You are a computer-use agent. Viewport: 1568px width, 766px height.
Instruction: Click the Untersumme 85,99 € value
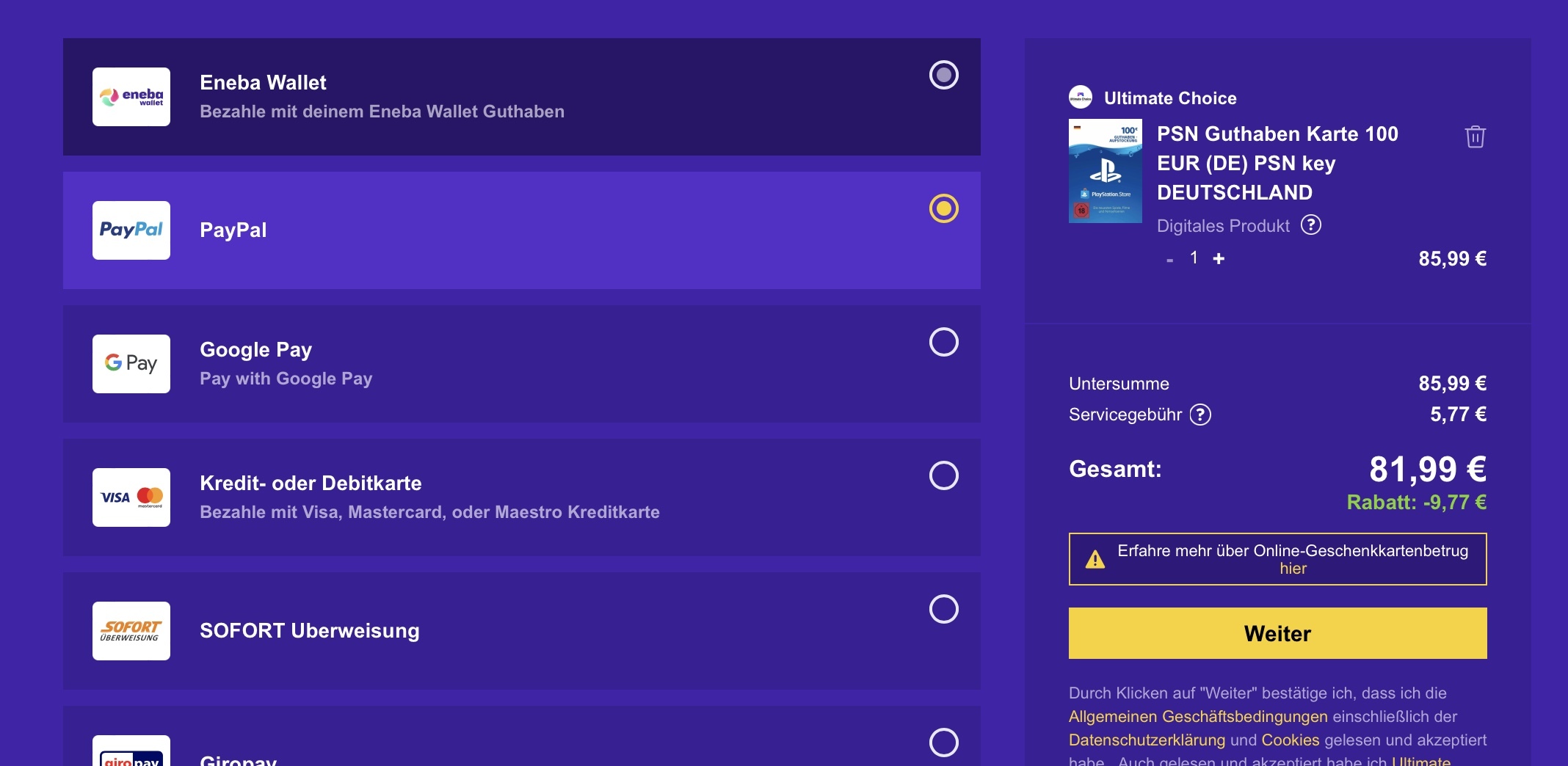(1452, 384)
